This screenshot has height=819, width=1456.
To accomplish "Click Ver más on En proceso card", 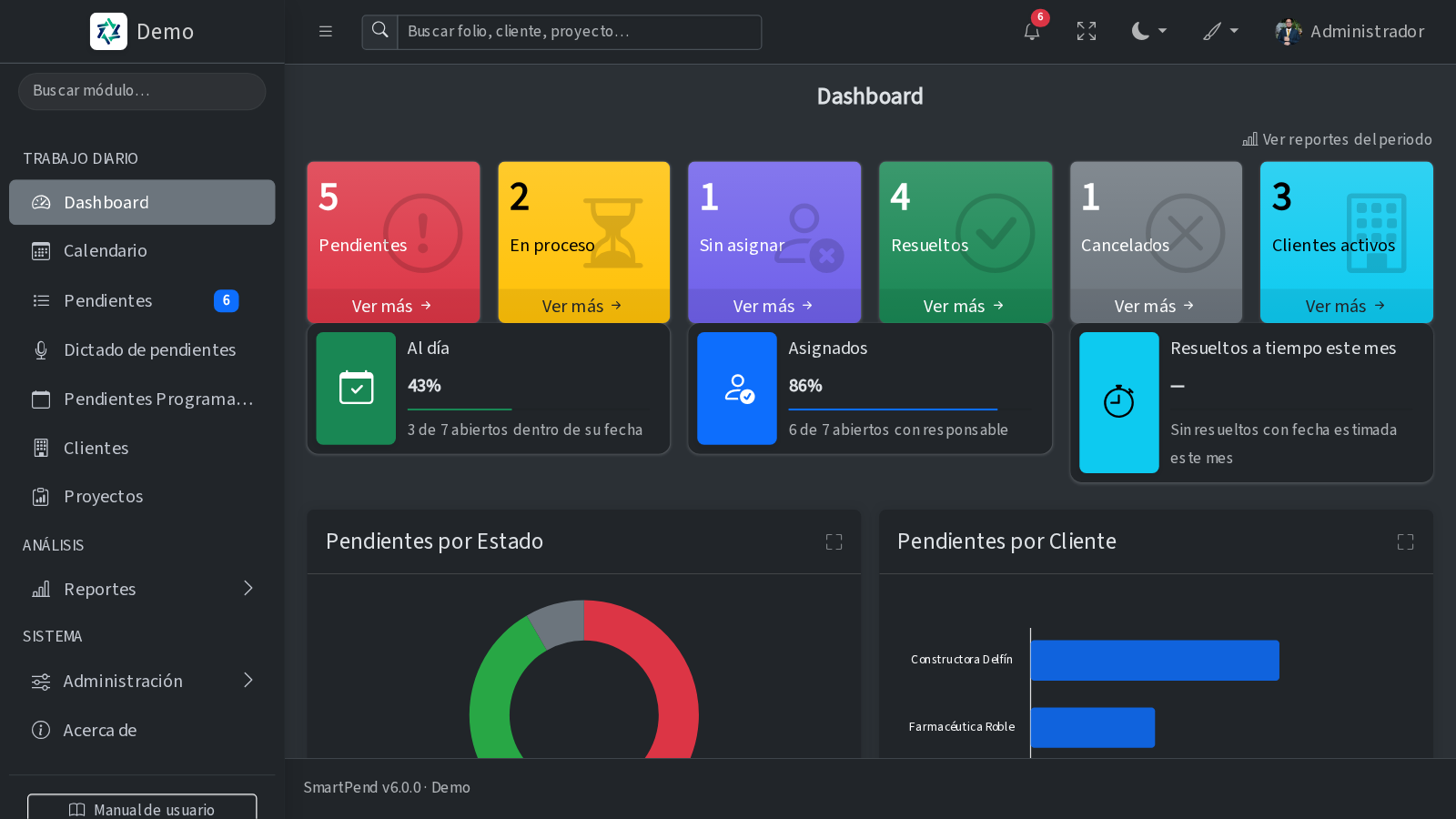I will (x=583, y=306).
